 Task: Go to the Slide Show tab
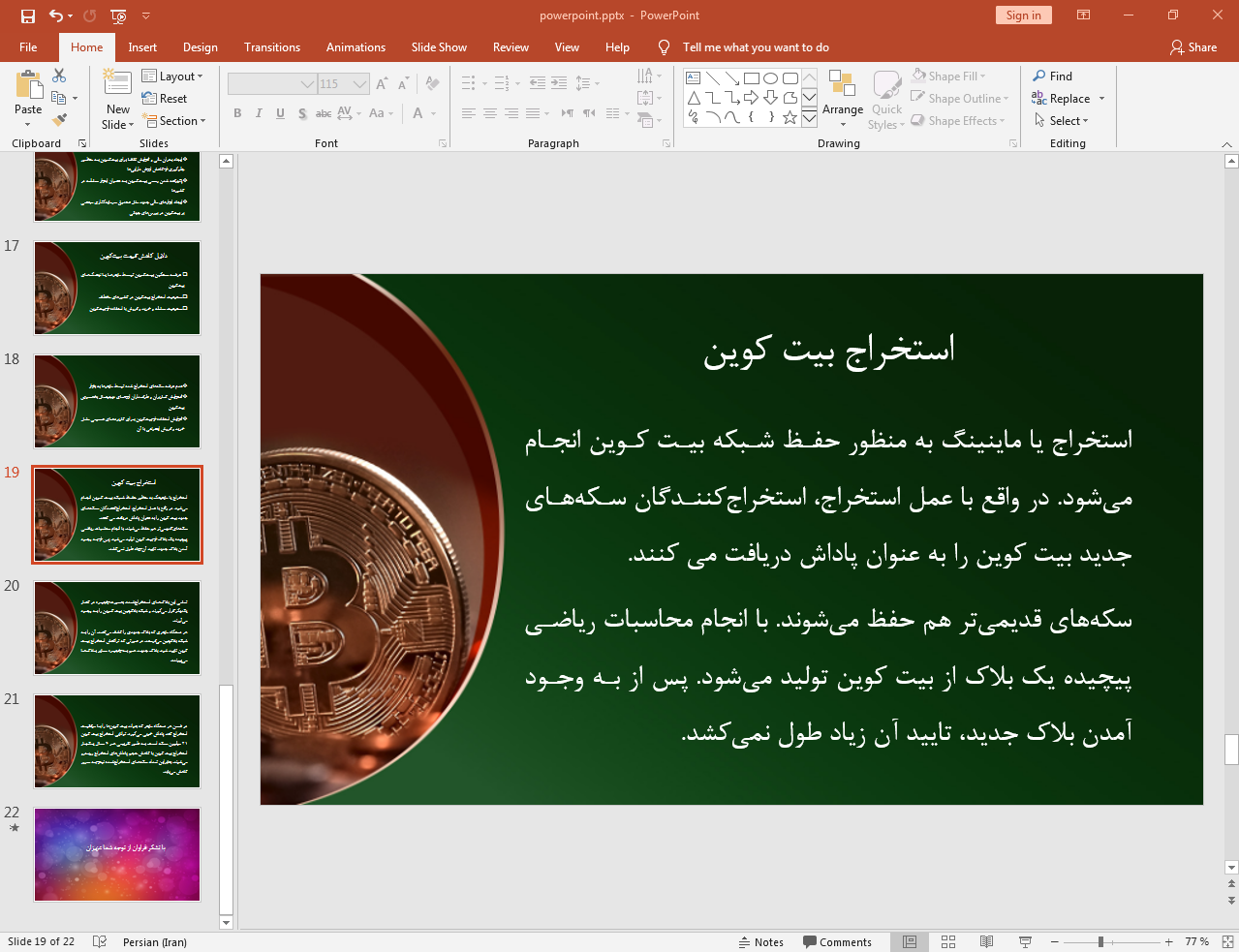[x=439, y=46]
